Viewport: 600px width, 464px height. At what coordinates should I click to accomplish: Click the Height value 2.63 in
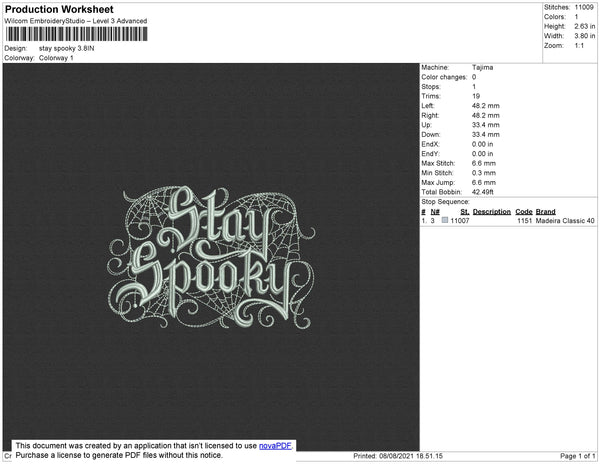[585, 26]
